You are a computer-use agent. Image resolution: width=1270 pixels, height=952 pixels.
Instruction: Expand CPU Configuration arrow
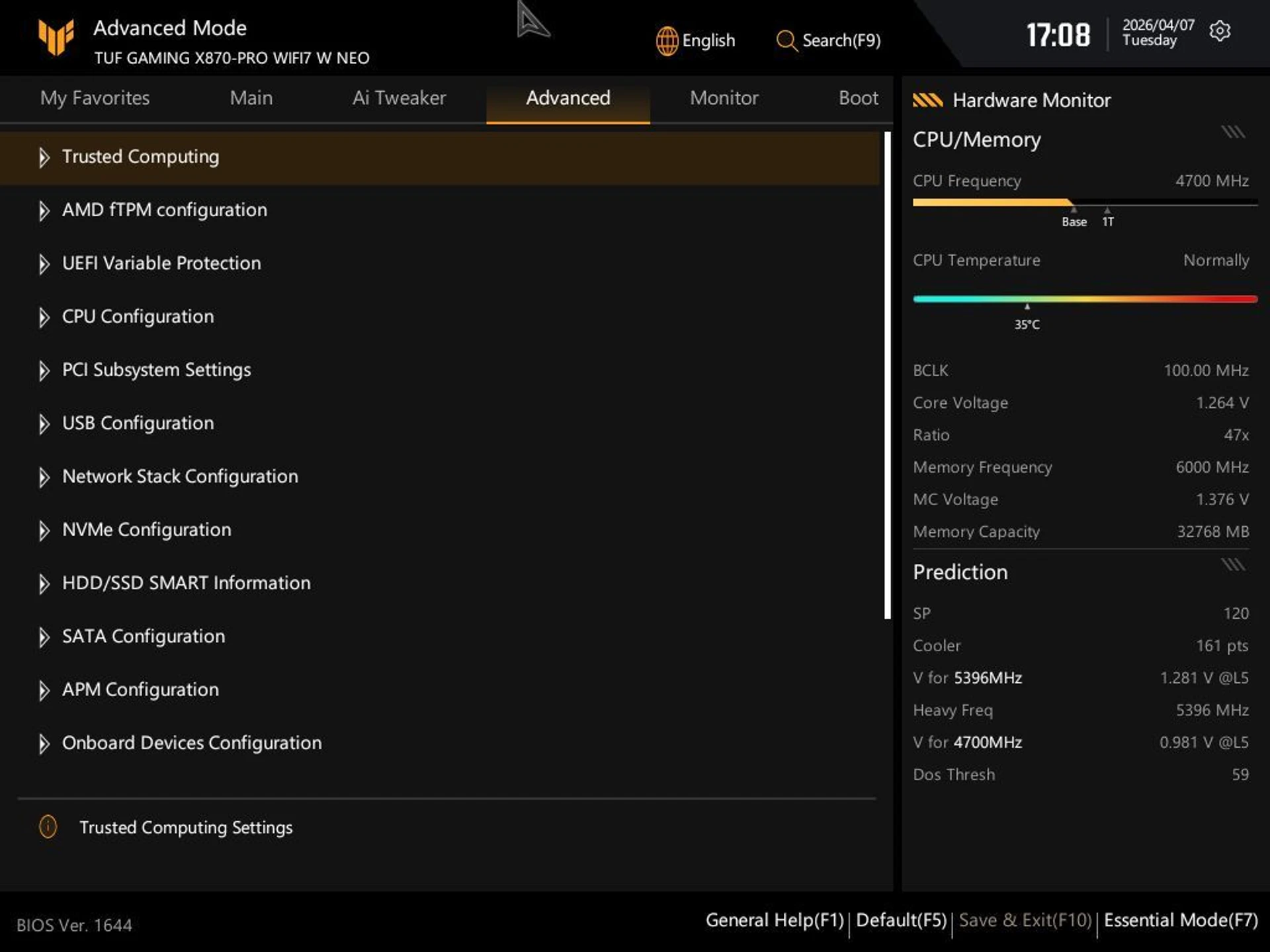click(x=44, y=317)
